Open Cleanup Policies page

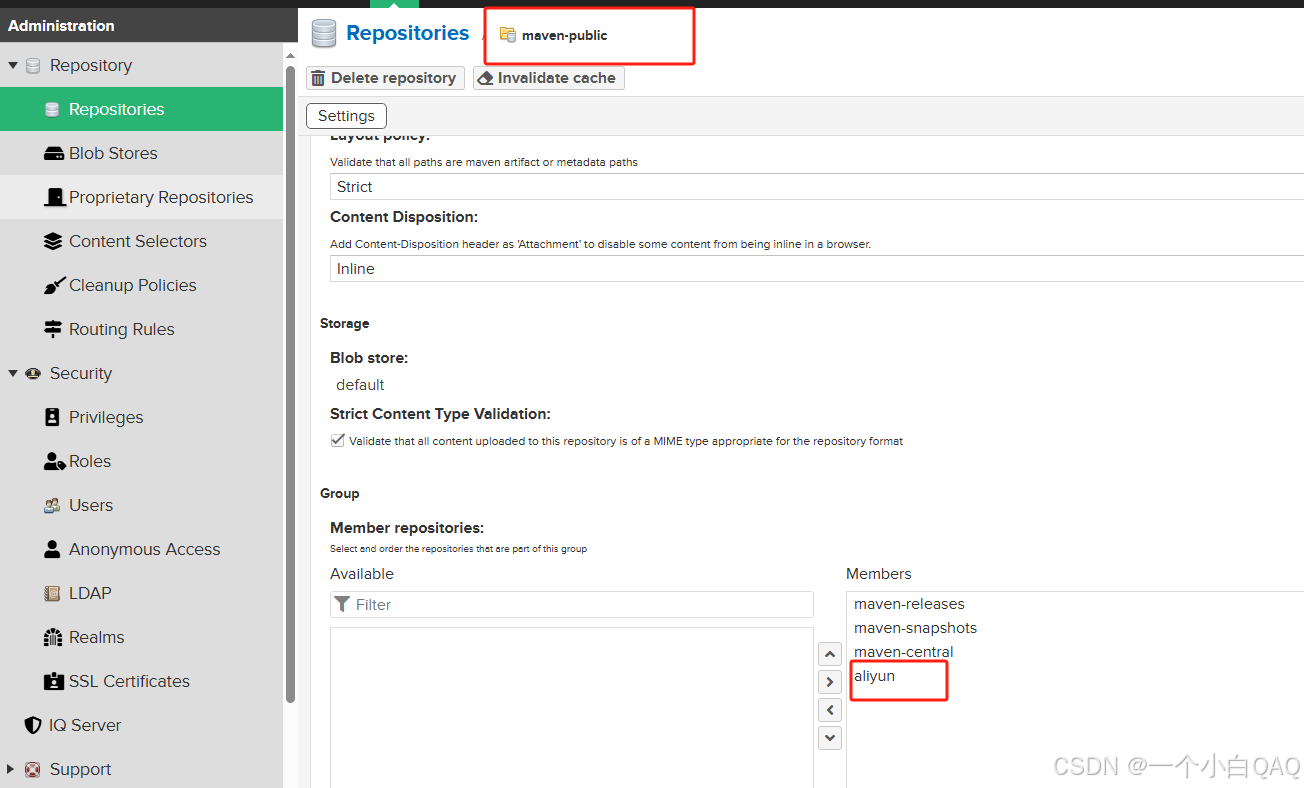[142, 285]
